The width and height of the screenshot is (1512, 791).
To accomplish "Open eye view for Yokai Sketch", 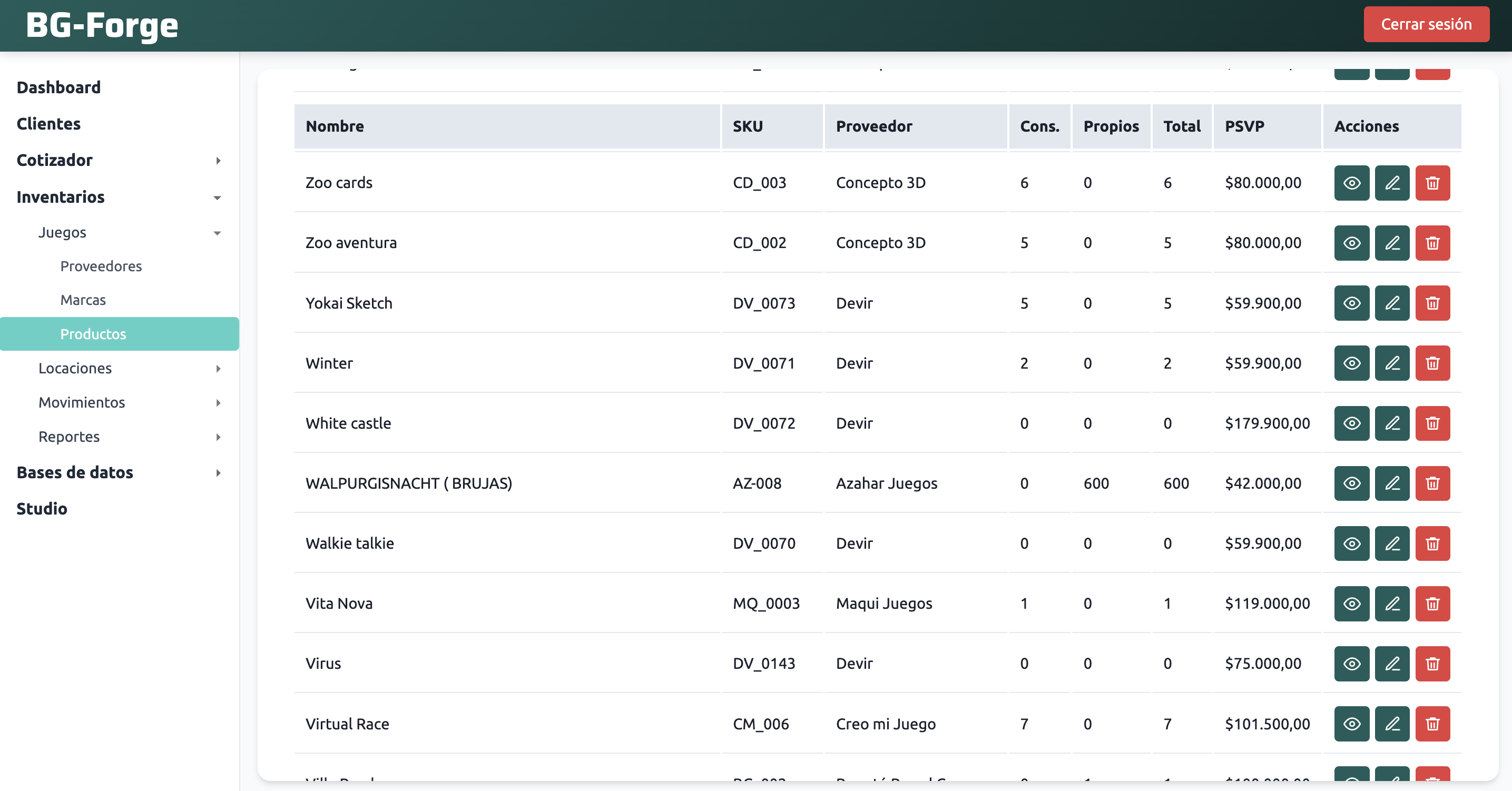I will tap(1352, 303).
